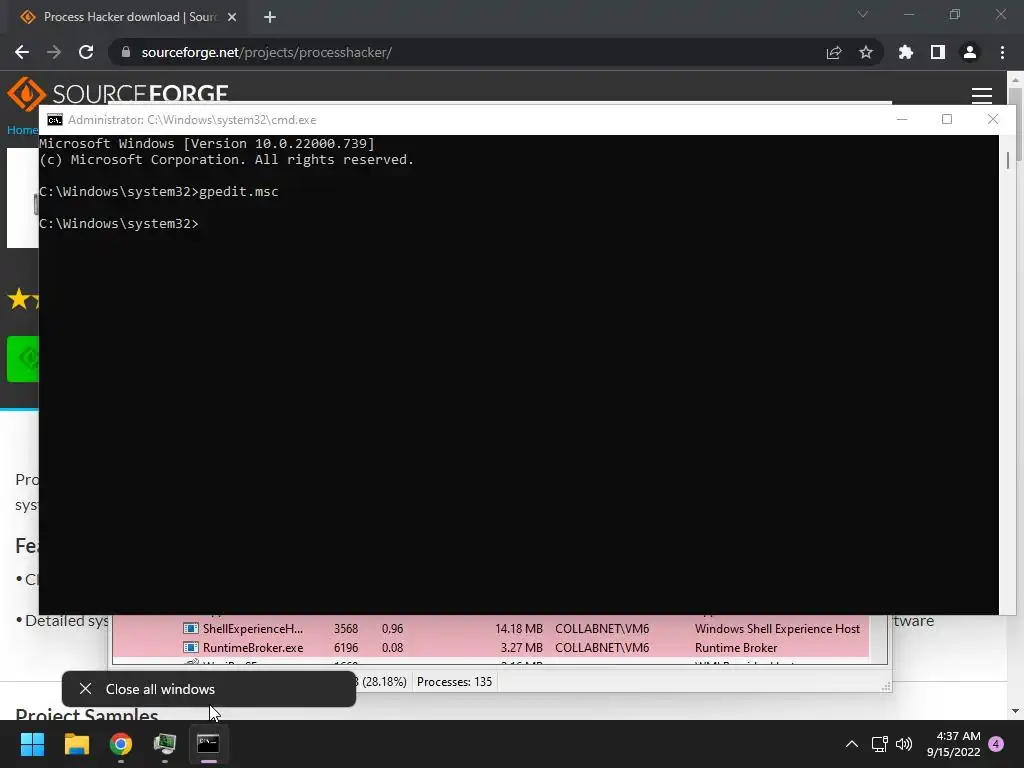
Task: Open Chrome extensions puzzle icon
Action: tap(905, 52)
